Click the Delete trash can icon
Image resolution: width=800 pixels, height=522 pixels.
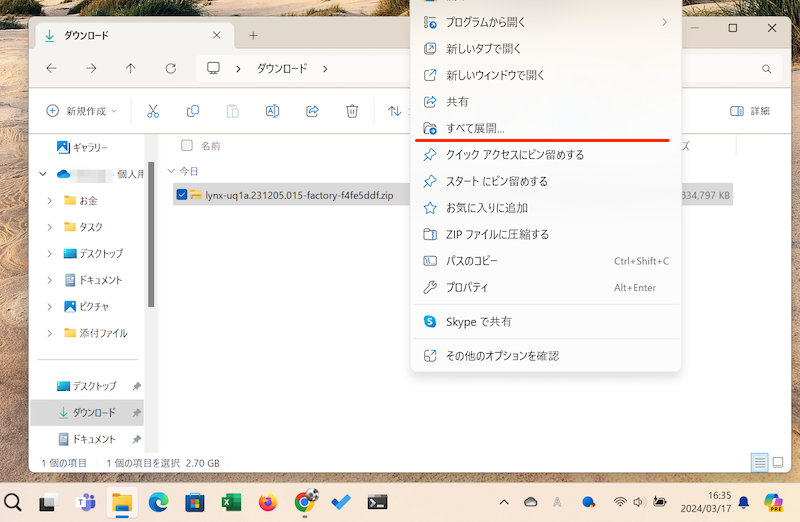tap(352, 111)
